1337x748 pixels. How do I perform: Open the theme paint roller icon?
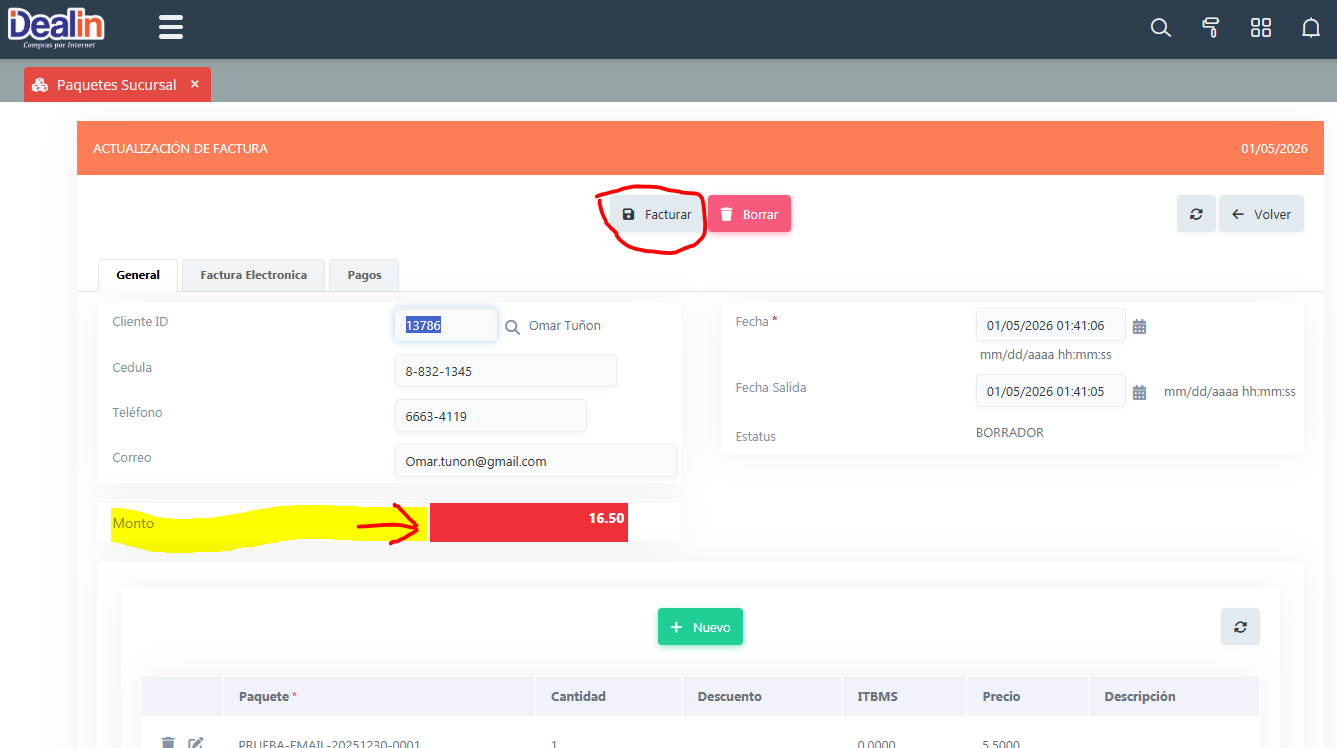click(1210, 28)
